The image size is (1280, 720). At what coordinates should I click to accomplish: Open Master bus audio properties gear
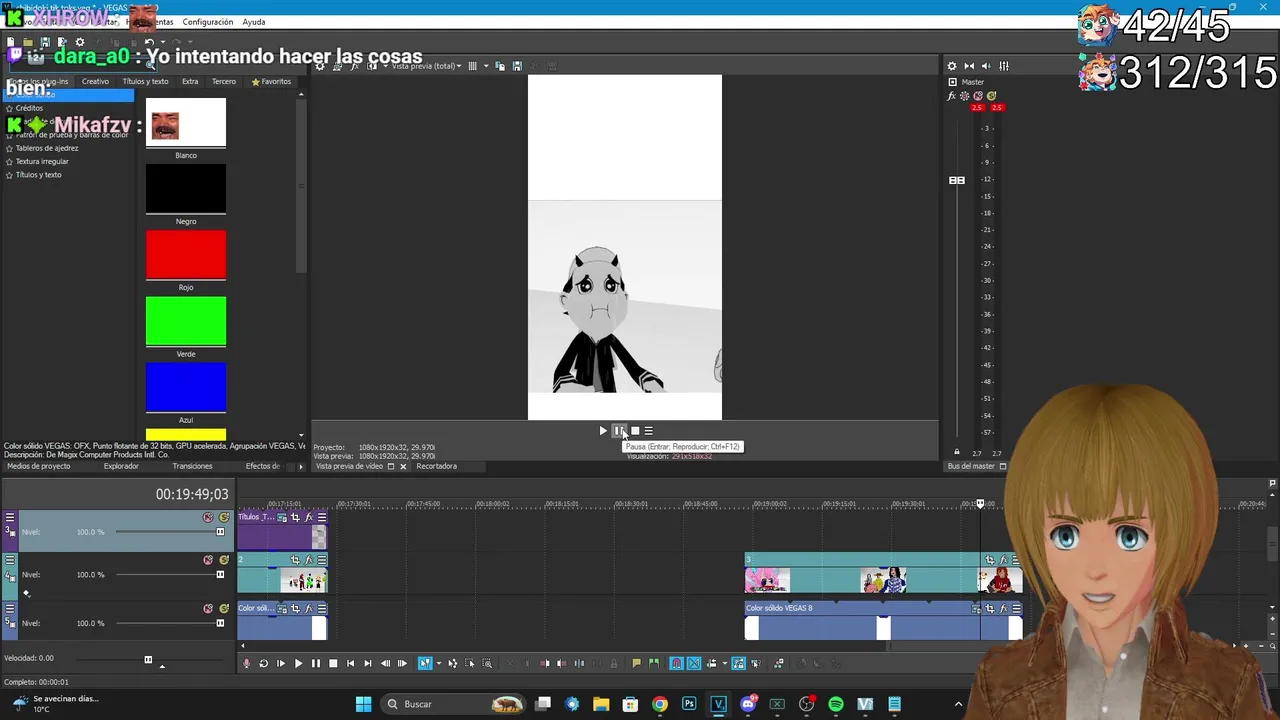952,66
